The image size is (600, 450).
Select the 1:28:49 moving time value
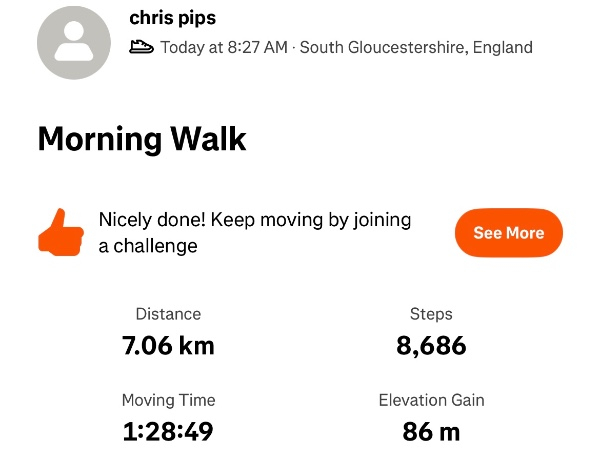[168, 432]
